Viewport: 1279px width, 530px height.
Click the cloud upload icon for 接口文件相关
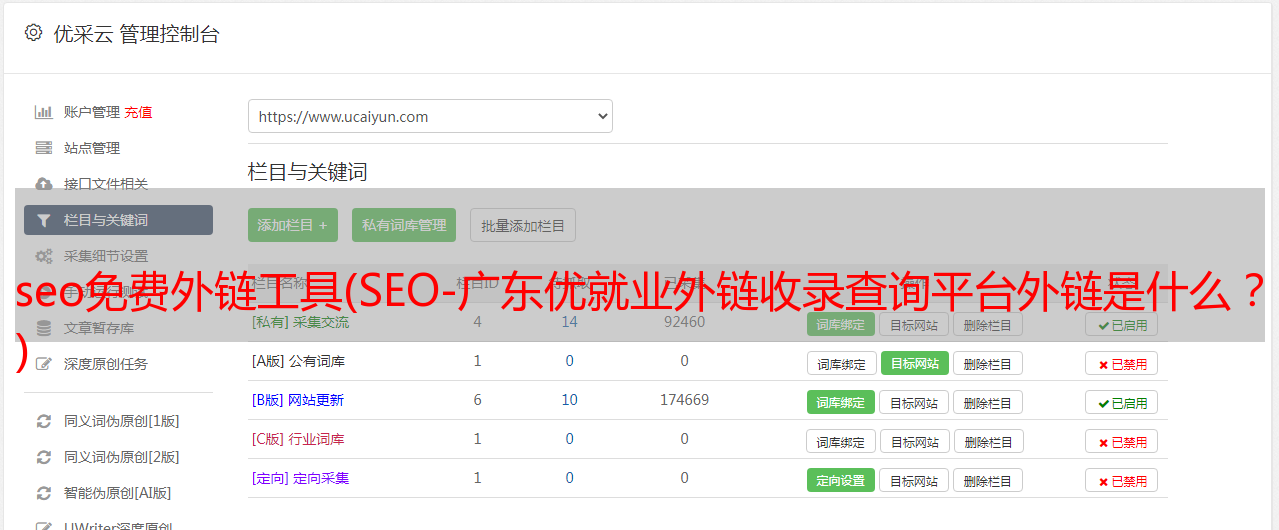[43, 184]
